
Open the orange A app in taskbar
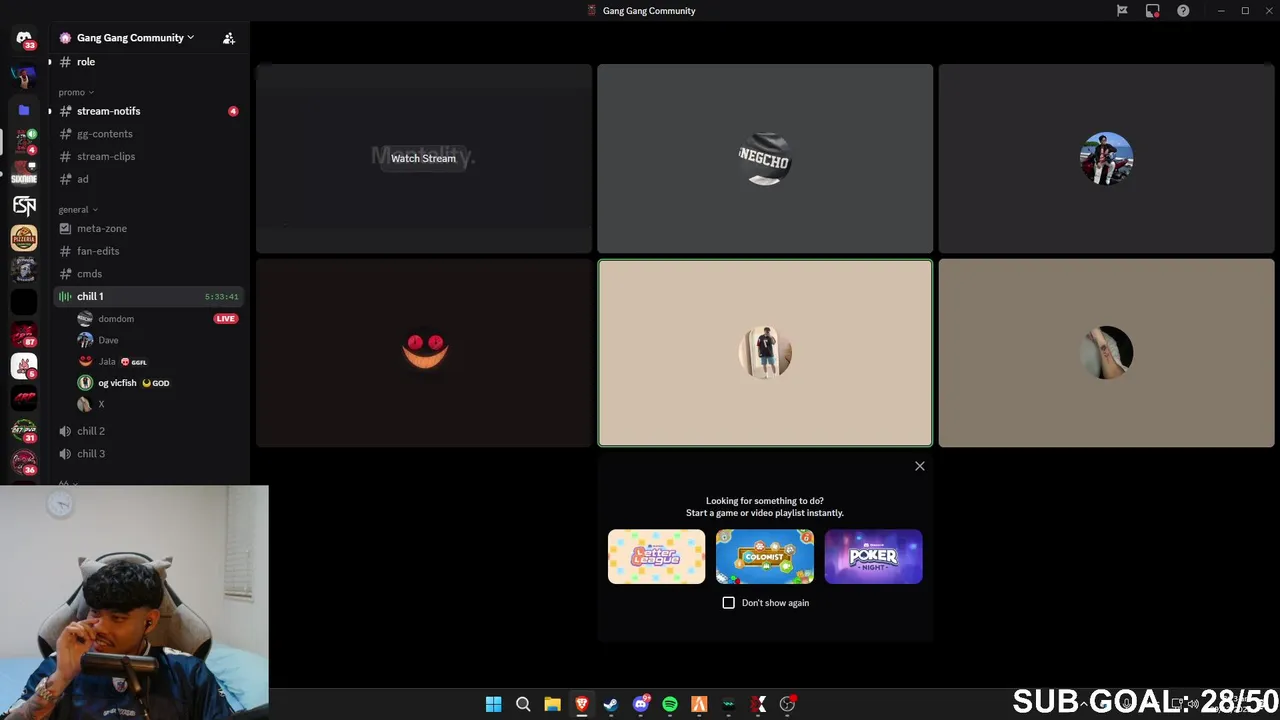(699, 704)
